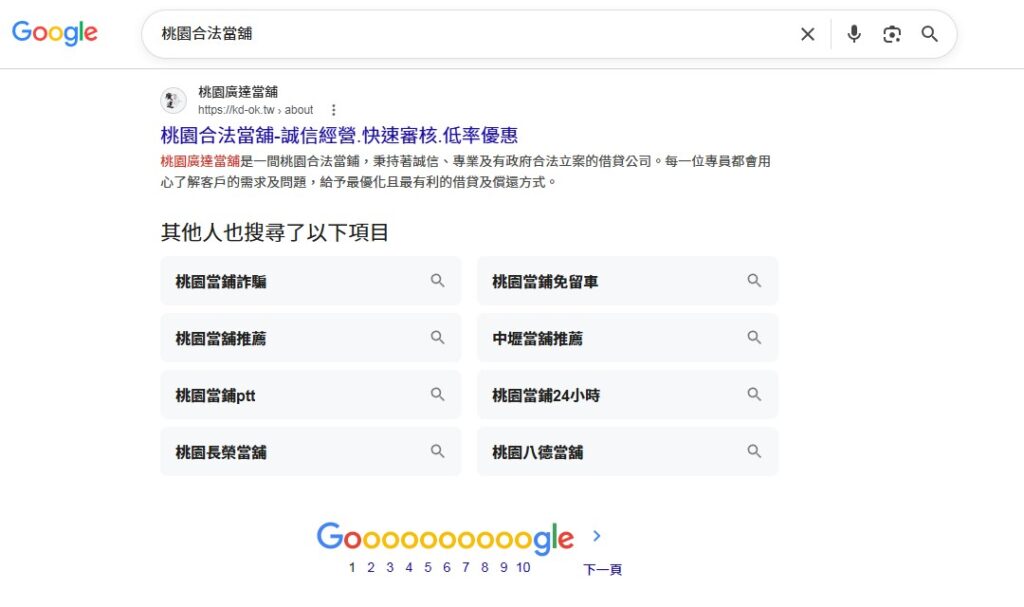Go to results page 3
The image size is (1024, 607).
click(390, 567)
